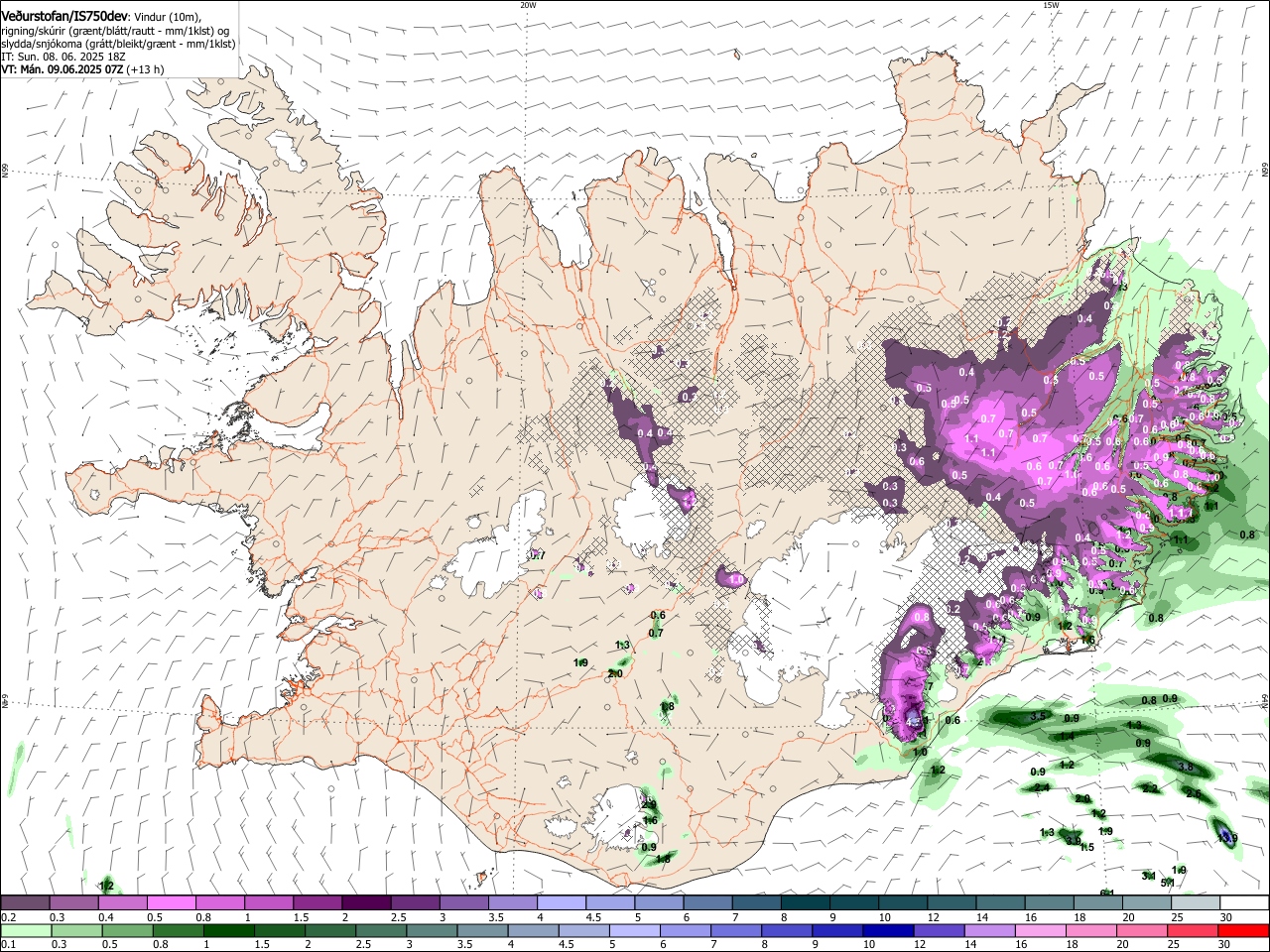Click the 3.8 rain value over sea
Screen dimensions: 1270x952
pyautogui.click(x=1185, y=767)
